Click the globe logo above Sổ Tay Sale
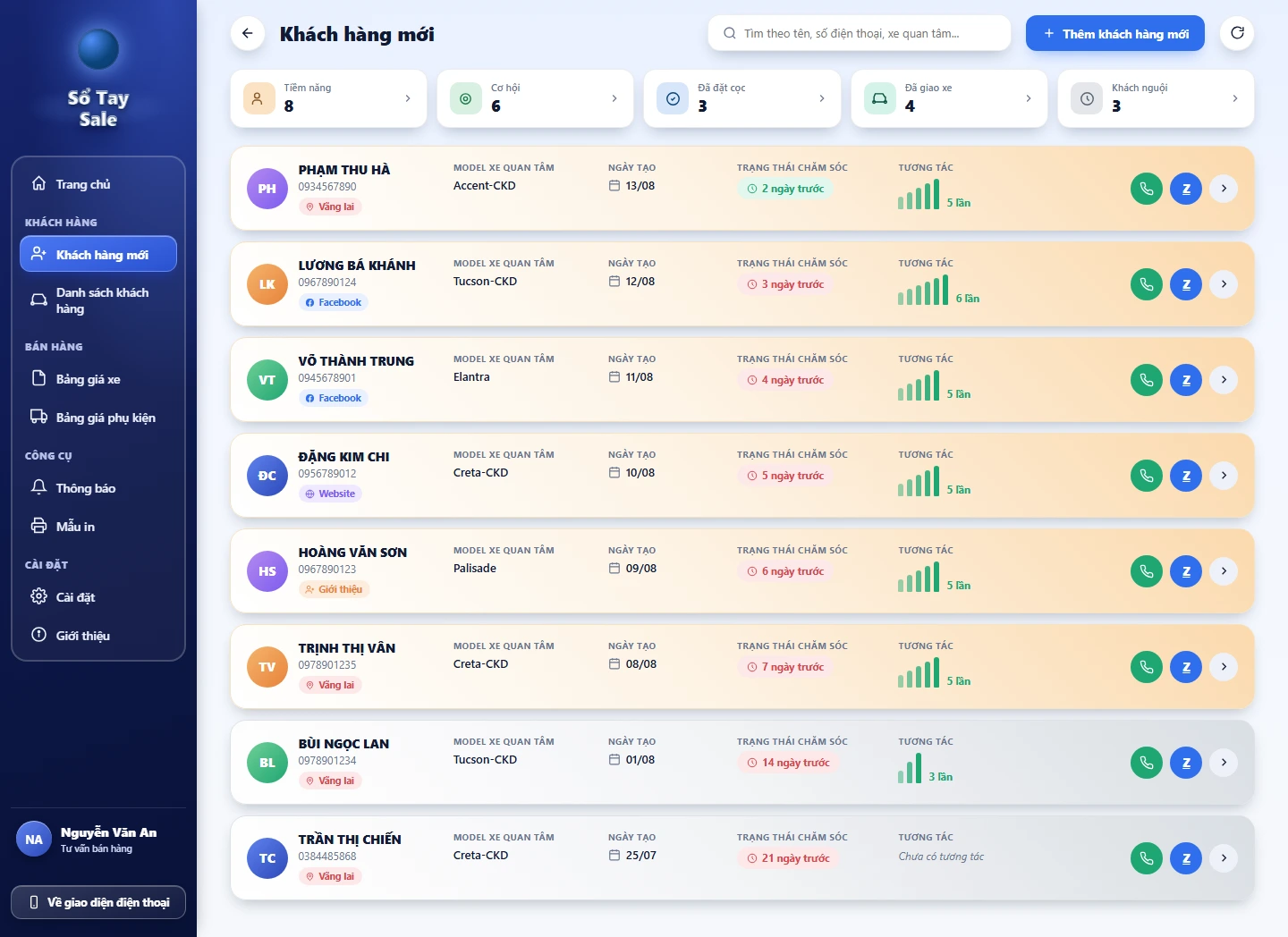 (98, 48)
